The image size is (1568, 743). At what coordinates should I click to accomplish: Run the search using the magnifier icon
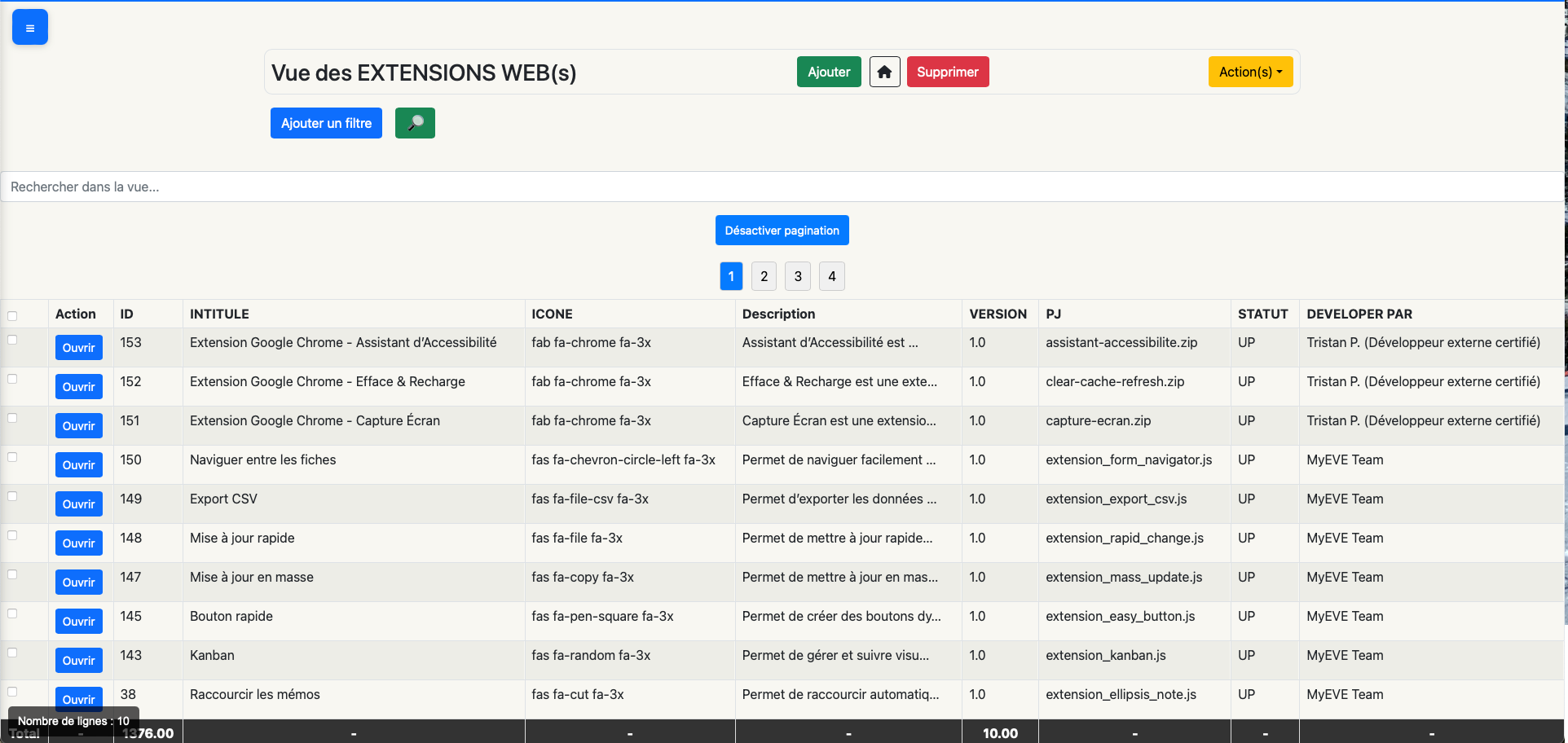pyautogui.click(x=415, y=122)
